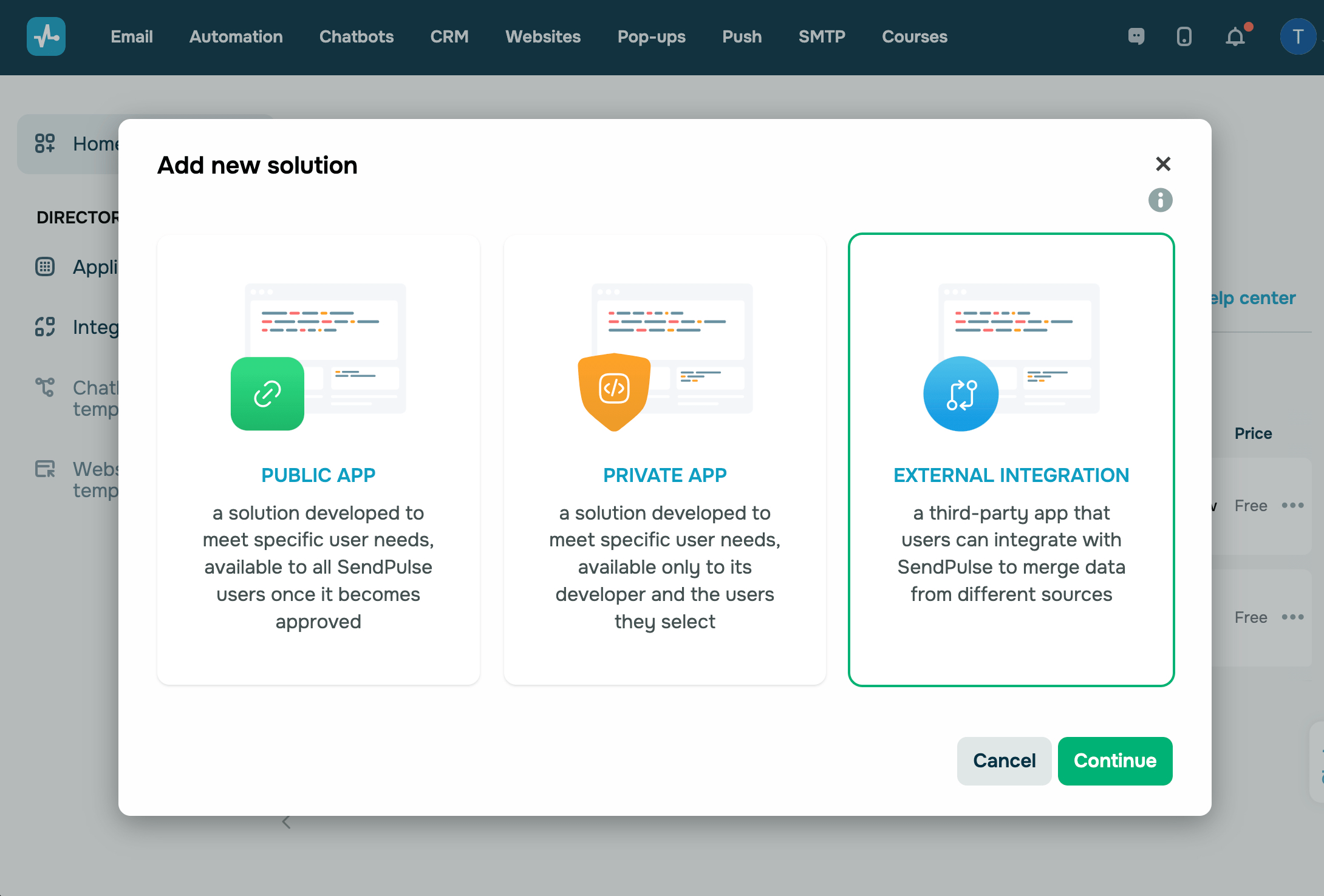
Task: Open the chat messages icon
Action: [1136, 36]
